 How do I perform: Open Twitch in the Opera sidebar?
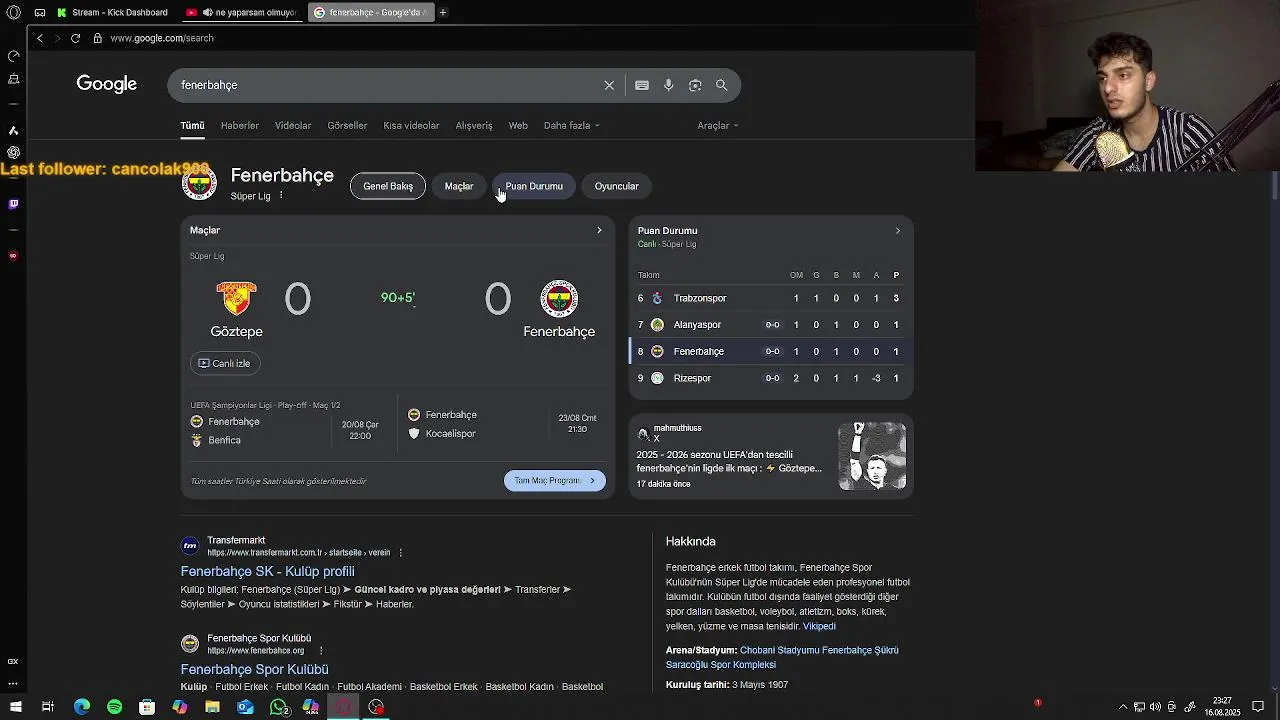click(13, 204)
